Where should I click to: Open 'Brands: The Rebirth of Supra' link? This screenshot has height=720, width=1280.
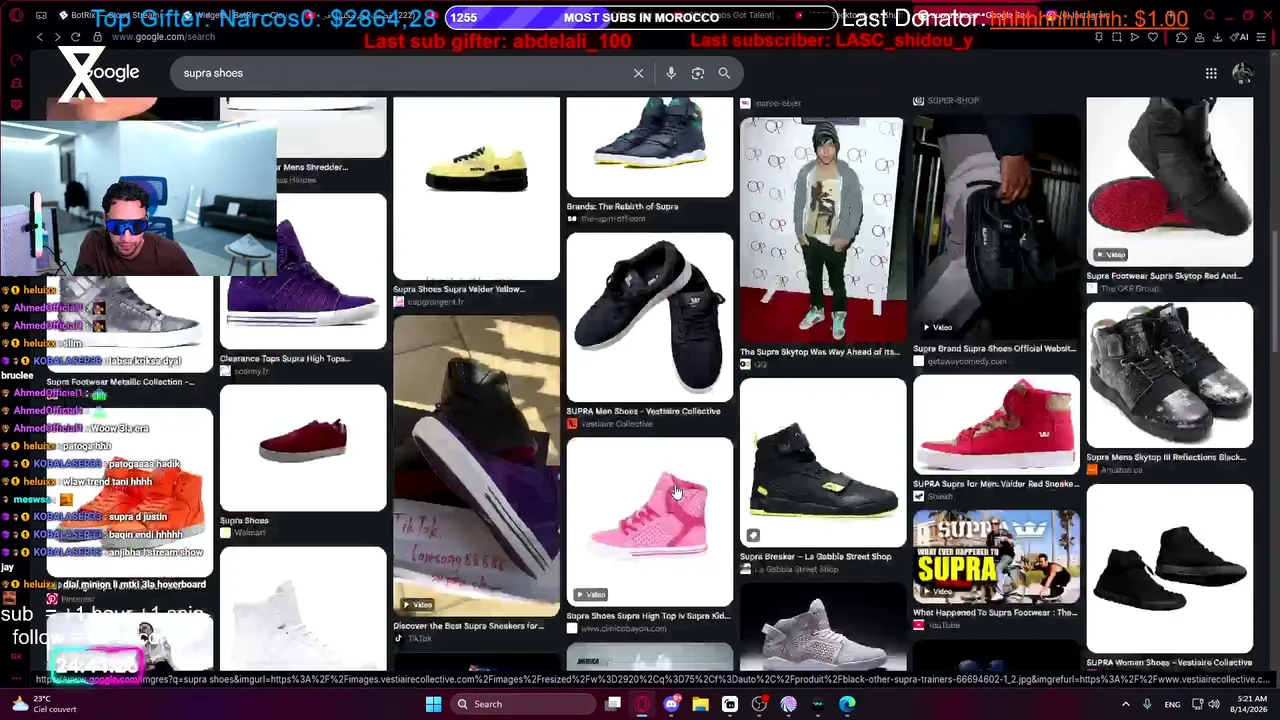[x=623, y=207]
